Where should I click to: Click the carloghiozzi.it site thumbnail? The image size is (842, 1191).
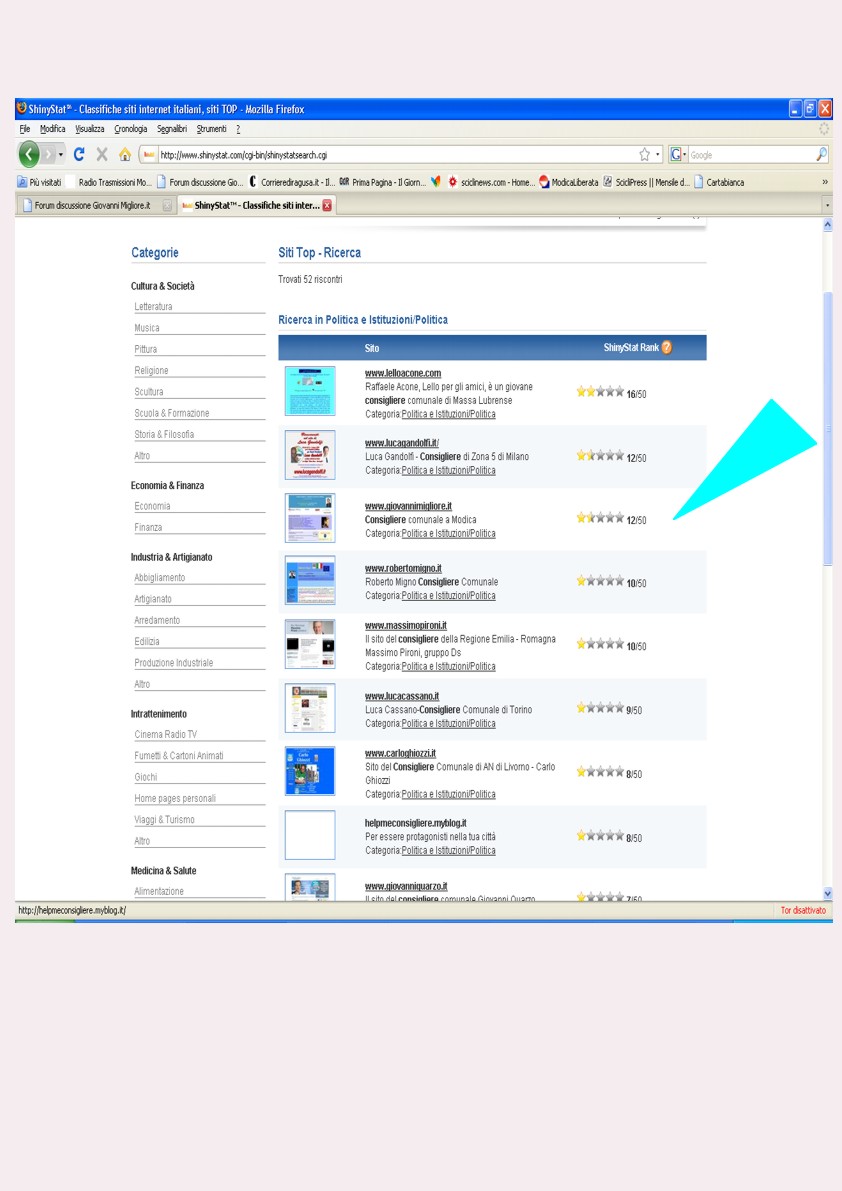310,771
